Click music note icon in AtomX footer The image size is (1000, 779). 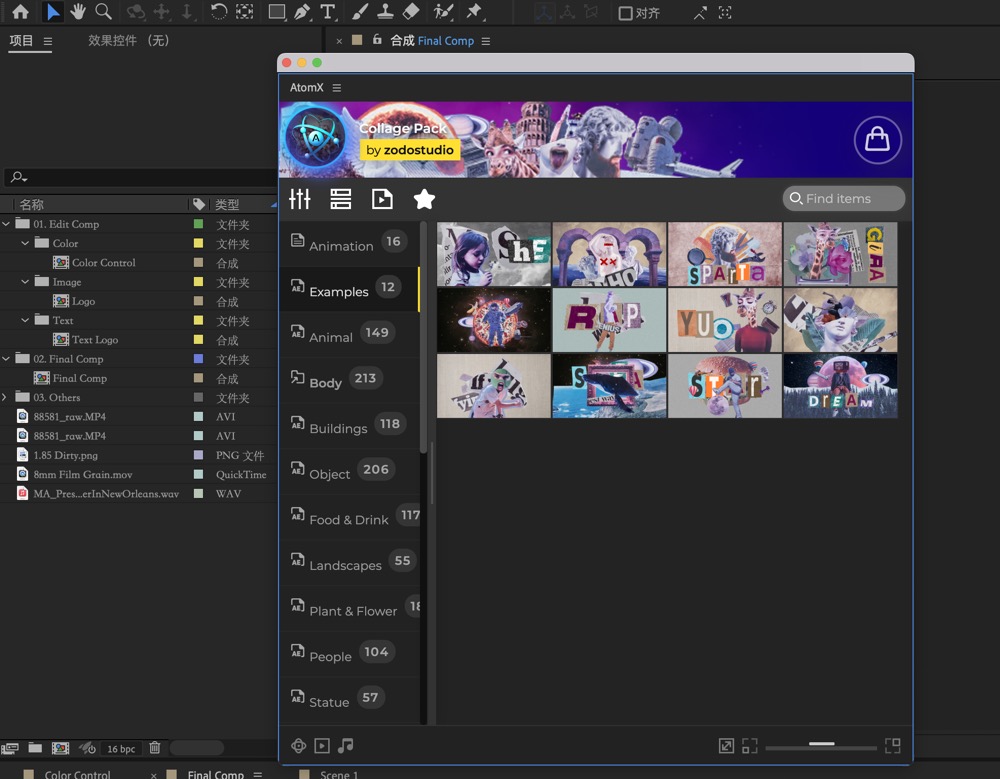[x=346, y=746]
